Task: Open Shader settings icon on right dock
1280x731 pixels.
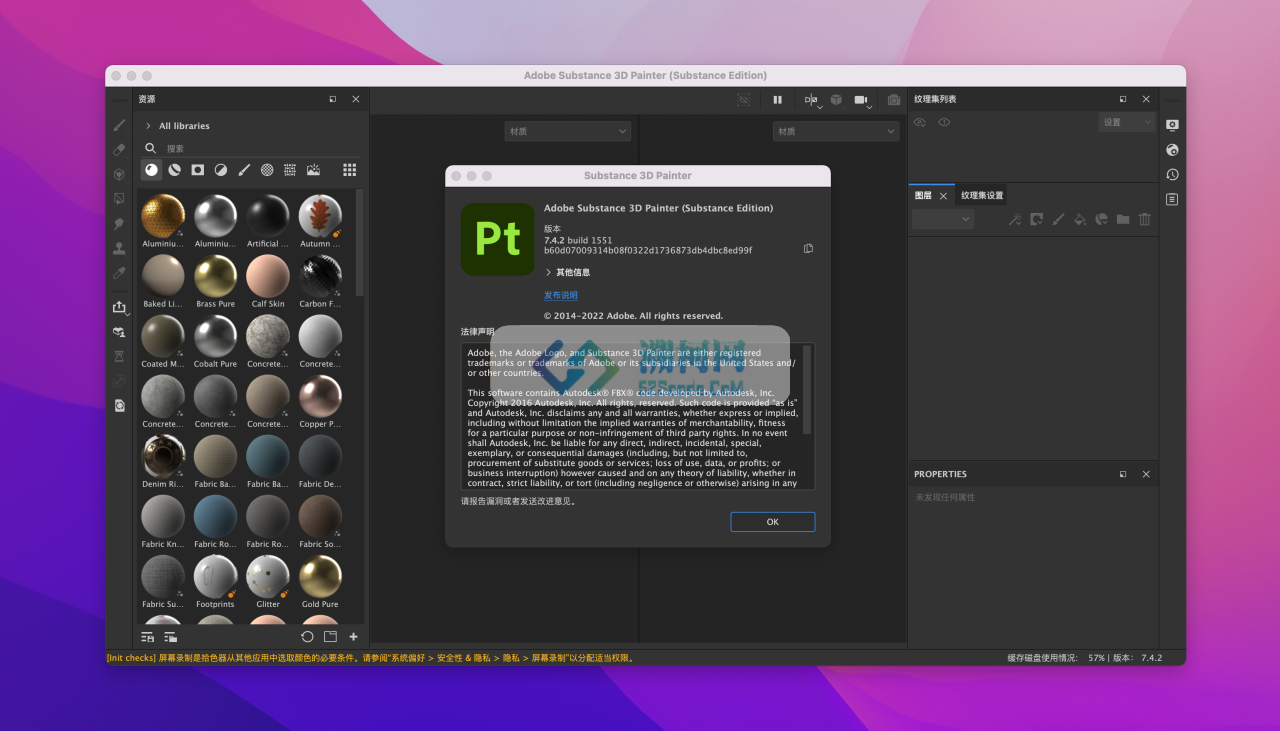Action: point(1172,150)
